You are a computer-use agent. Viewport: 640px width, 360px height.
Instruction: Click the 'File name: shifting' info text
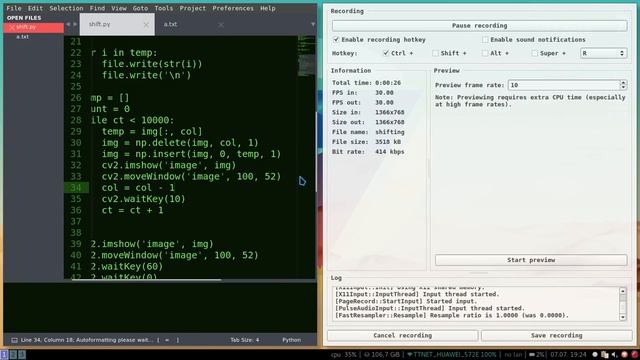pos(368,132)
